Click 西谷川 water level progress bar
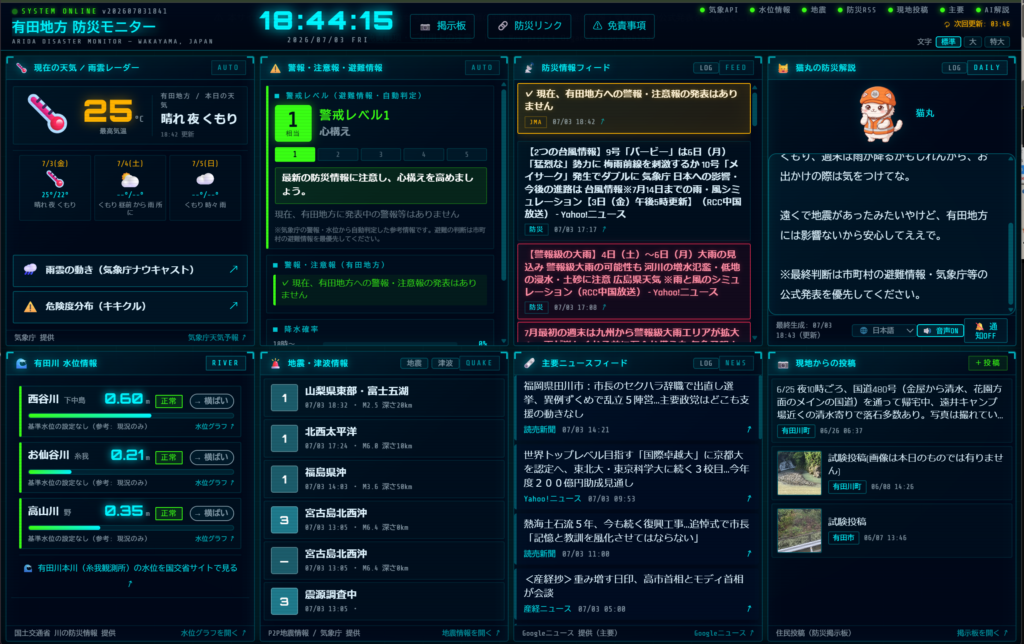The width and height of the screenshot is (1024, 644). (x=131, y=415)
